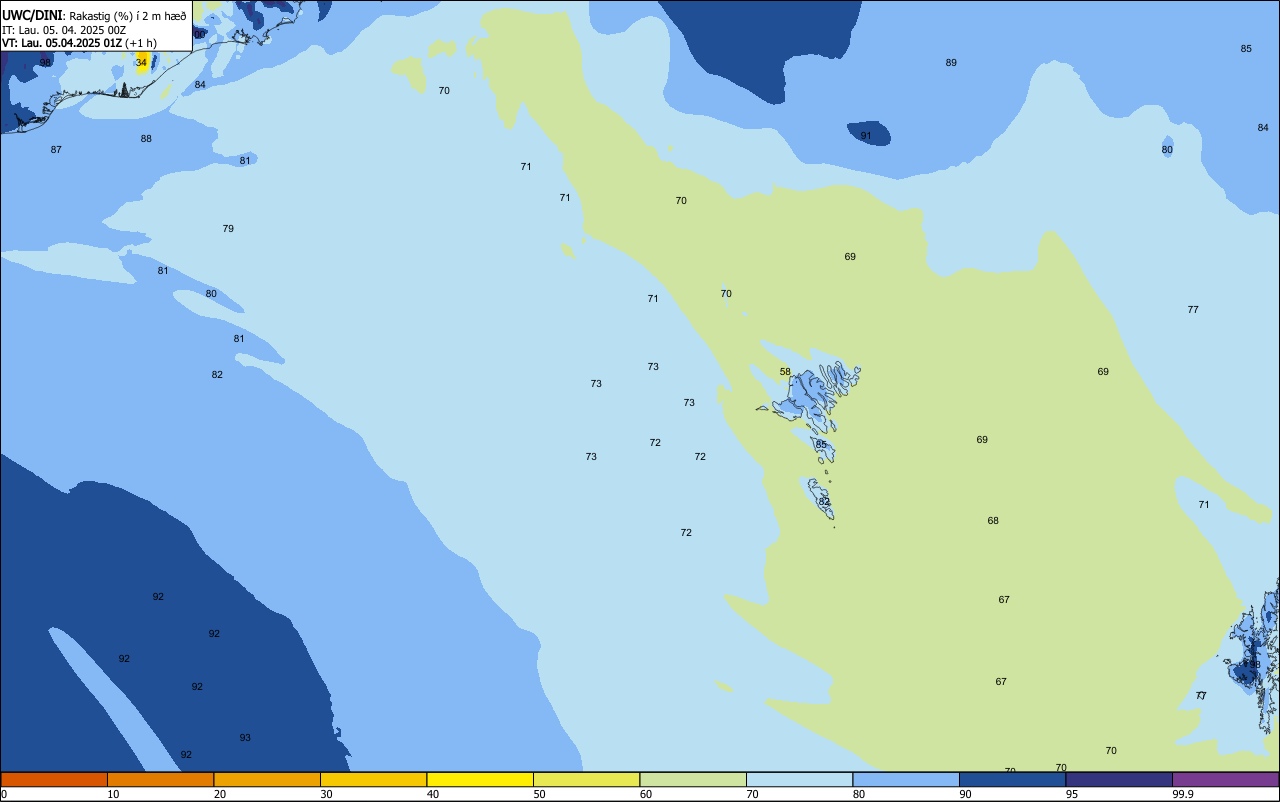Viewport: 1280px width, 802px height.
Task: Click the legend tick label 10
Action: [114, 794]
